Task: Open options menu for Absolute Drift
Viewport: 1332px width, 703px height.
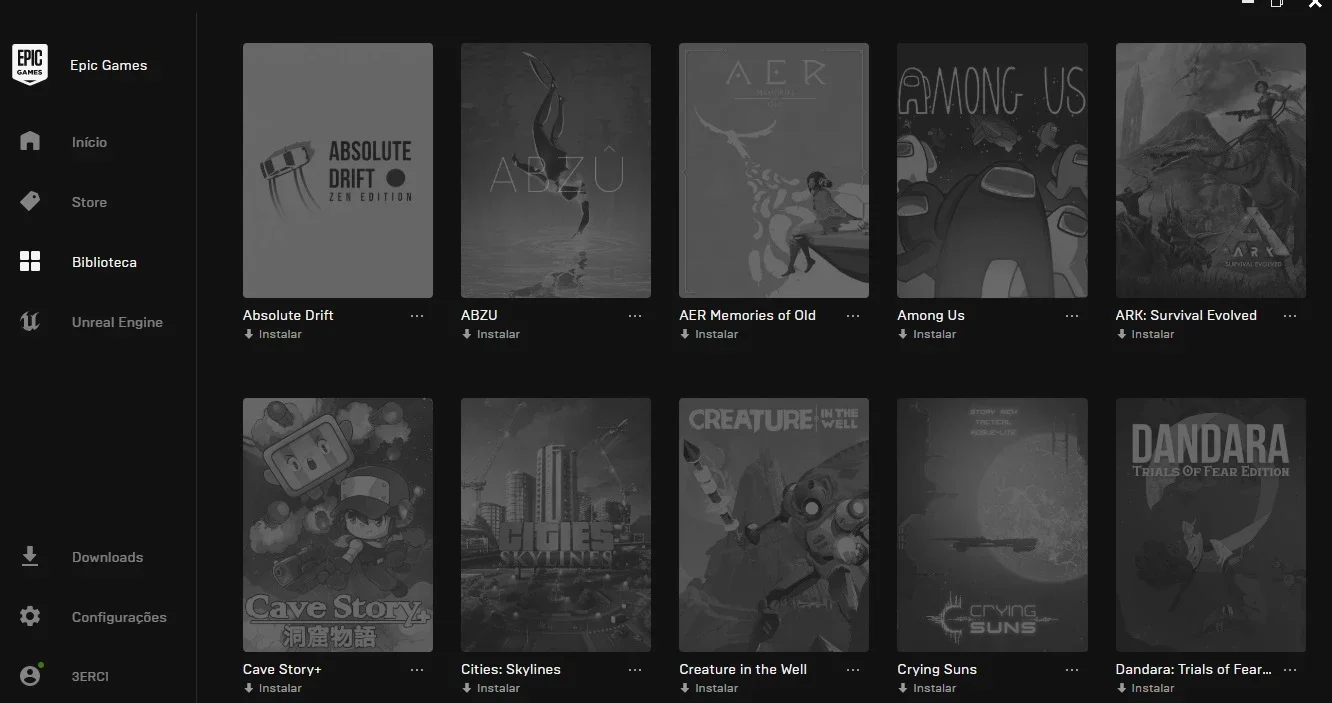Action: click(x=417, y=315)
